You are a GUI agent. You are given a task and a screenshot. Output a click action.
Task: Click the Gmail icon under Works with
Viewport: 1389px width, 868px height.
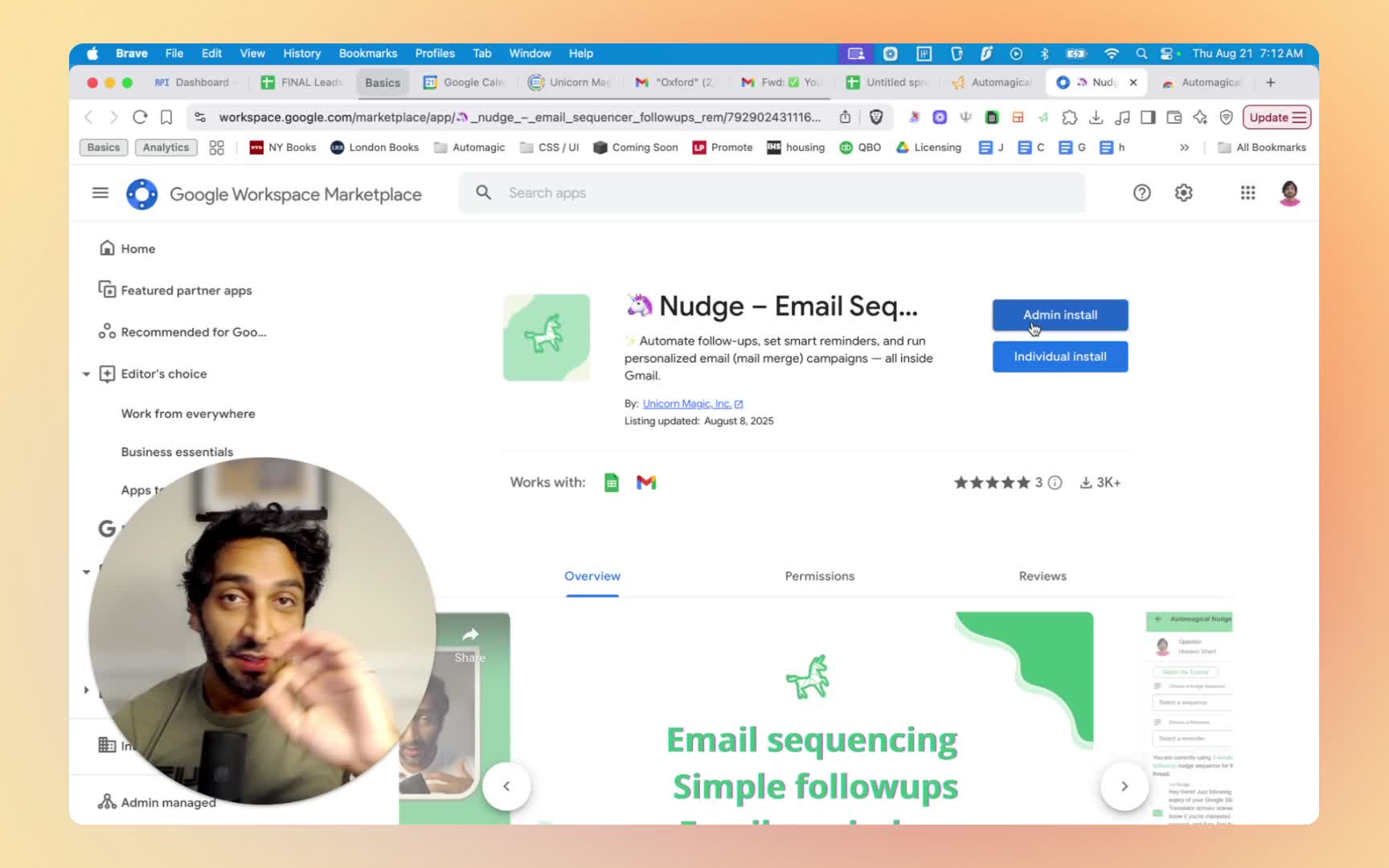[x=646, y=482]
